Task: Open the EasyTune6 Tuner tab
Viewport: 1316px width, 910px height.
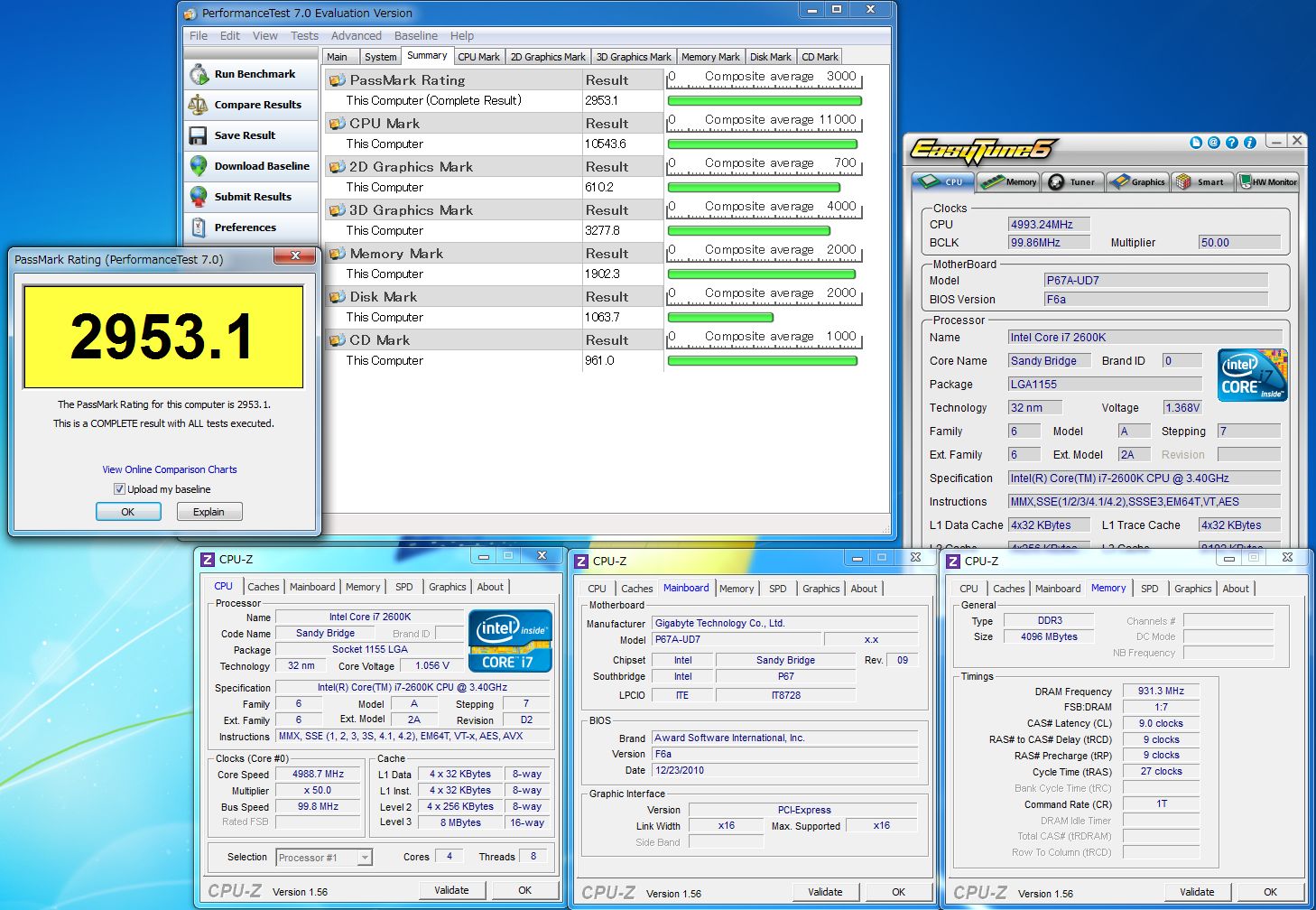Action: 1072,181
